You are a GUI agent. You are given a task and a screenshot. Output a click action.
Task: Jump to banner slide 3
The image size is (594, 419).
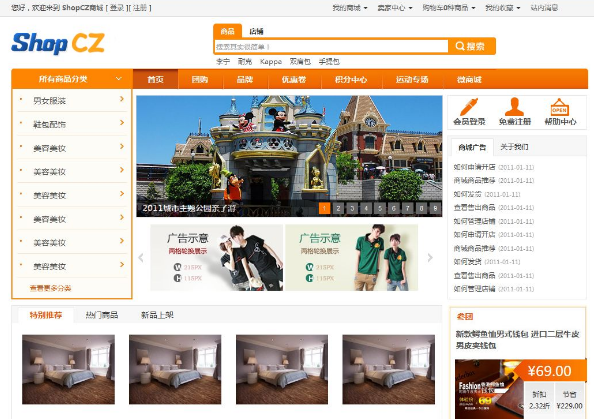[352, 208]
